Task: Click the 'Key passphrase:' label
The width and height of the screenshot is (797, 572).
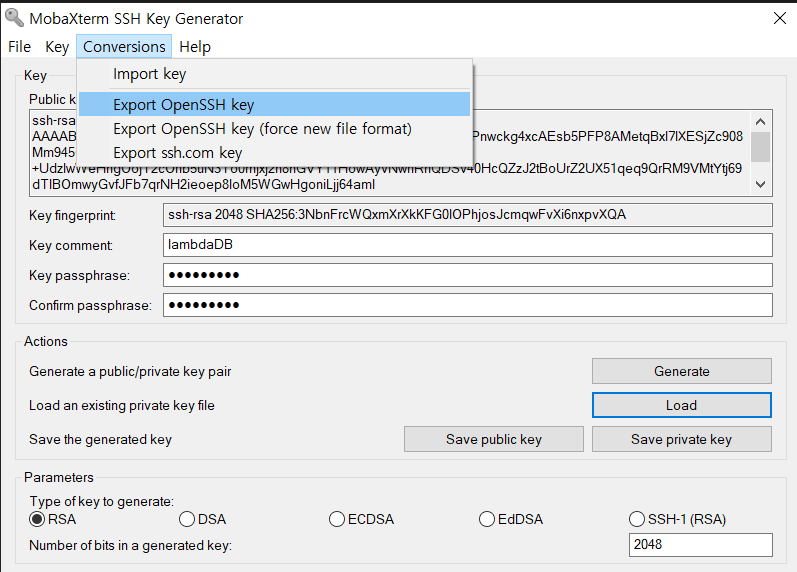Action: (79, 276)
